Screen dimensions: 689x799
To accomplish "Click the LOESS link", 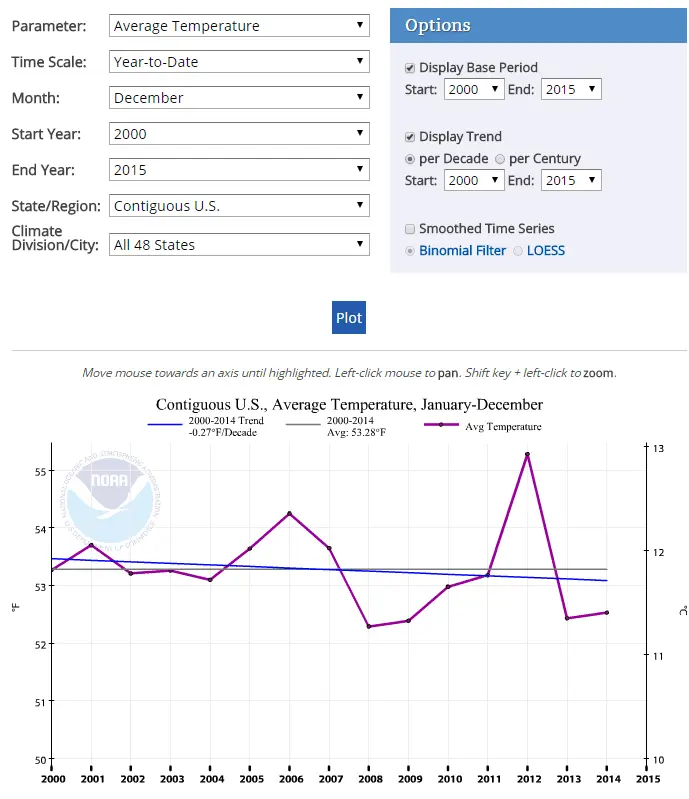I will [546, 251].
